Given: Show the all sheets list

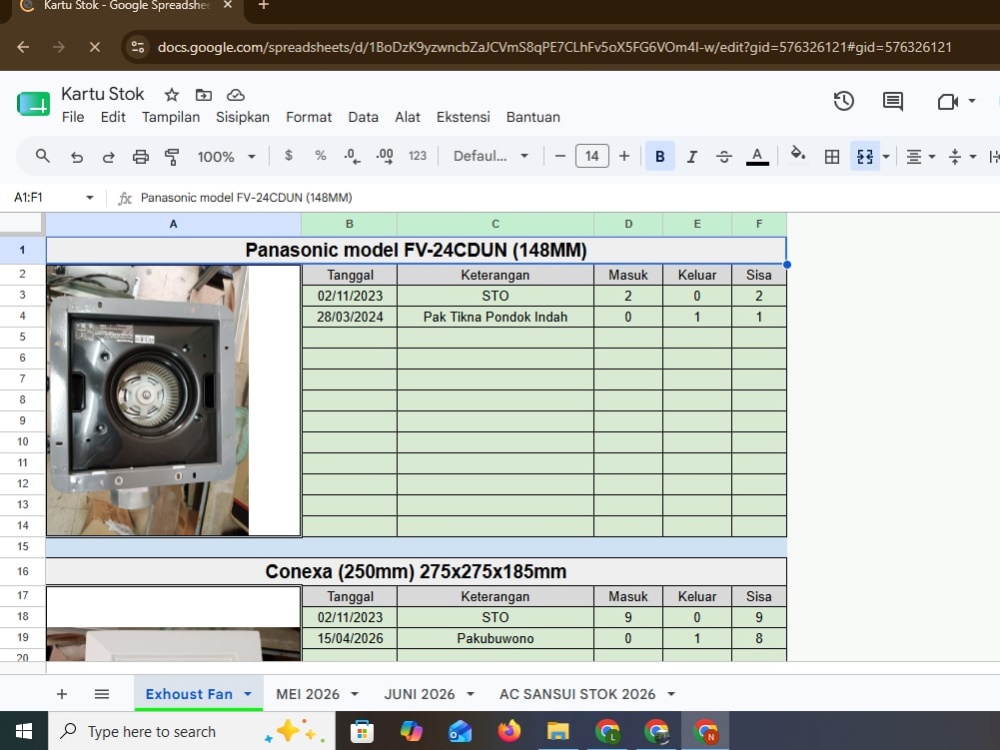Looking at the screenshot, I should click(x=101, y=694).
